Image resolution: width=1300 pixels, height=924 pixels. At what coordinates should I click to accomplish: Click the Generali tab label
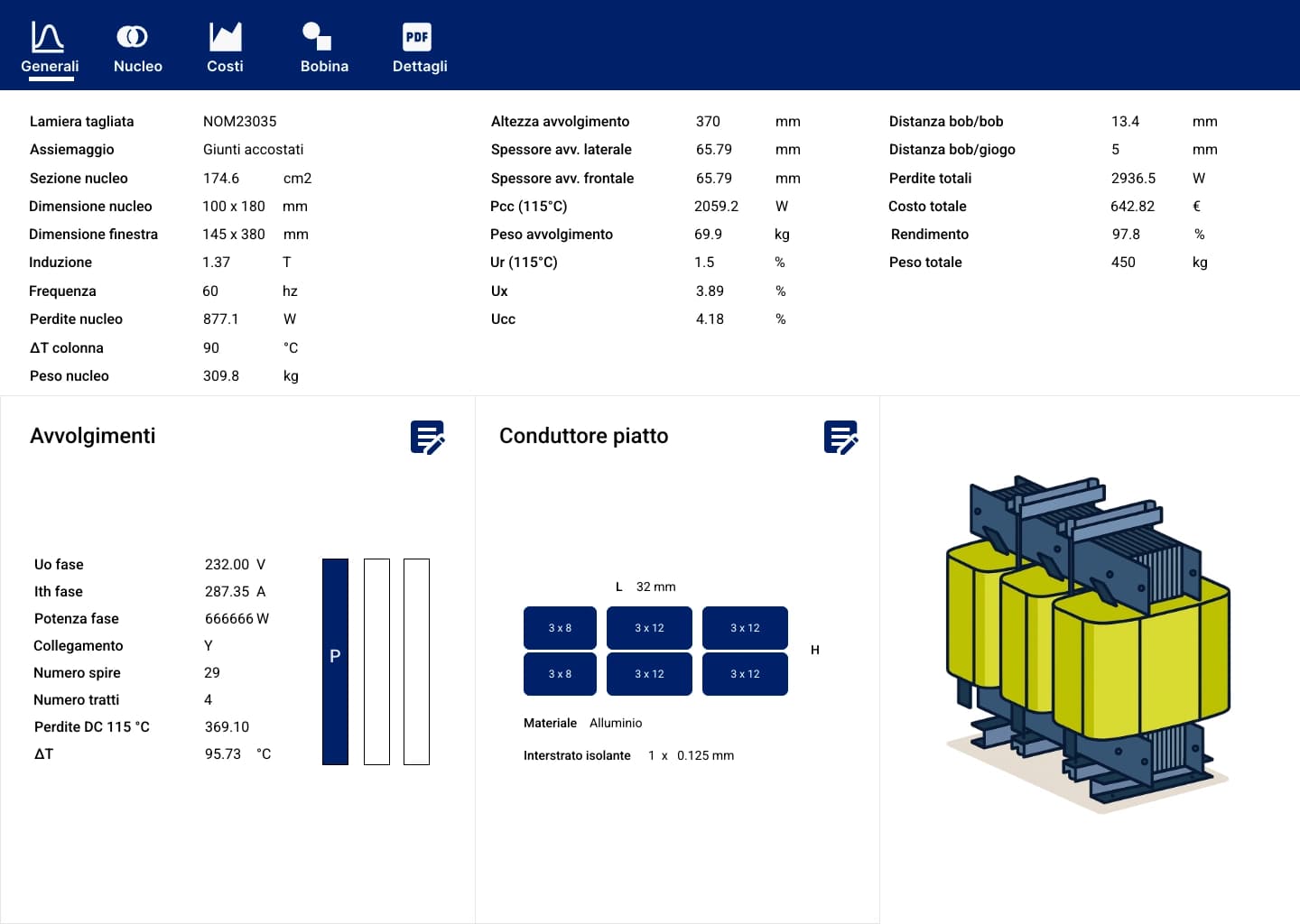[50, 67]
